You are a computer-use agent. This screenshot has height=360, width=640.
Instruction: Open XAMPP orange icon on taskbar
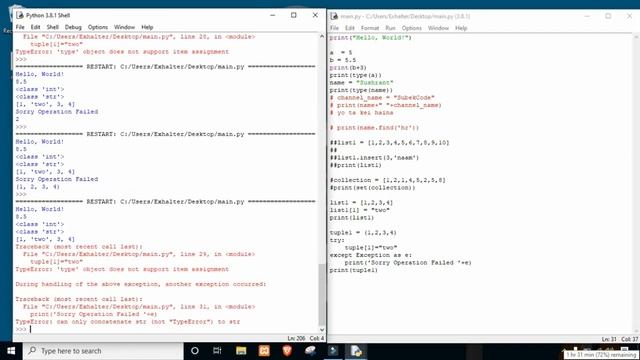tap(264, 351)
